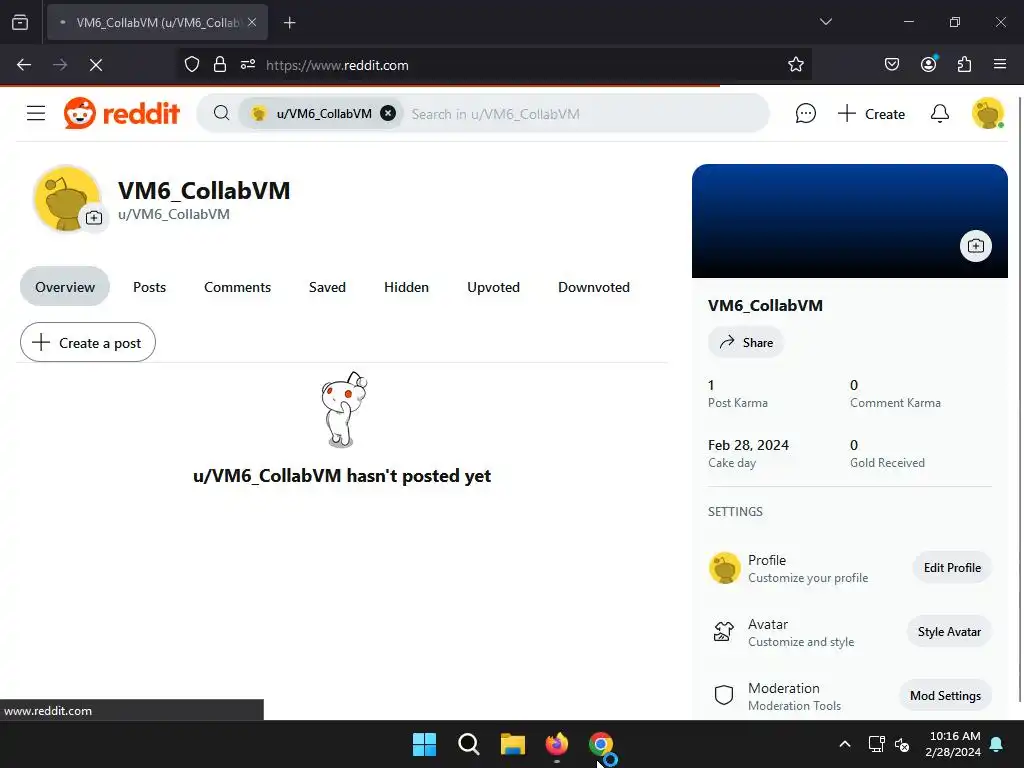Click 'Feb 28, 2024' cake day text

(748, 445)
